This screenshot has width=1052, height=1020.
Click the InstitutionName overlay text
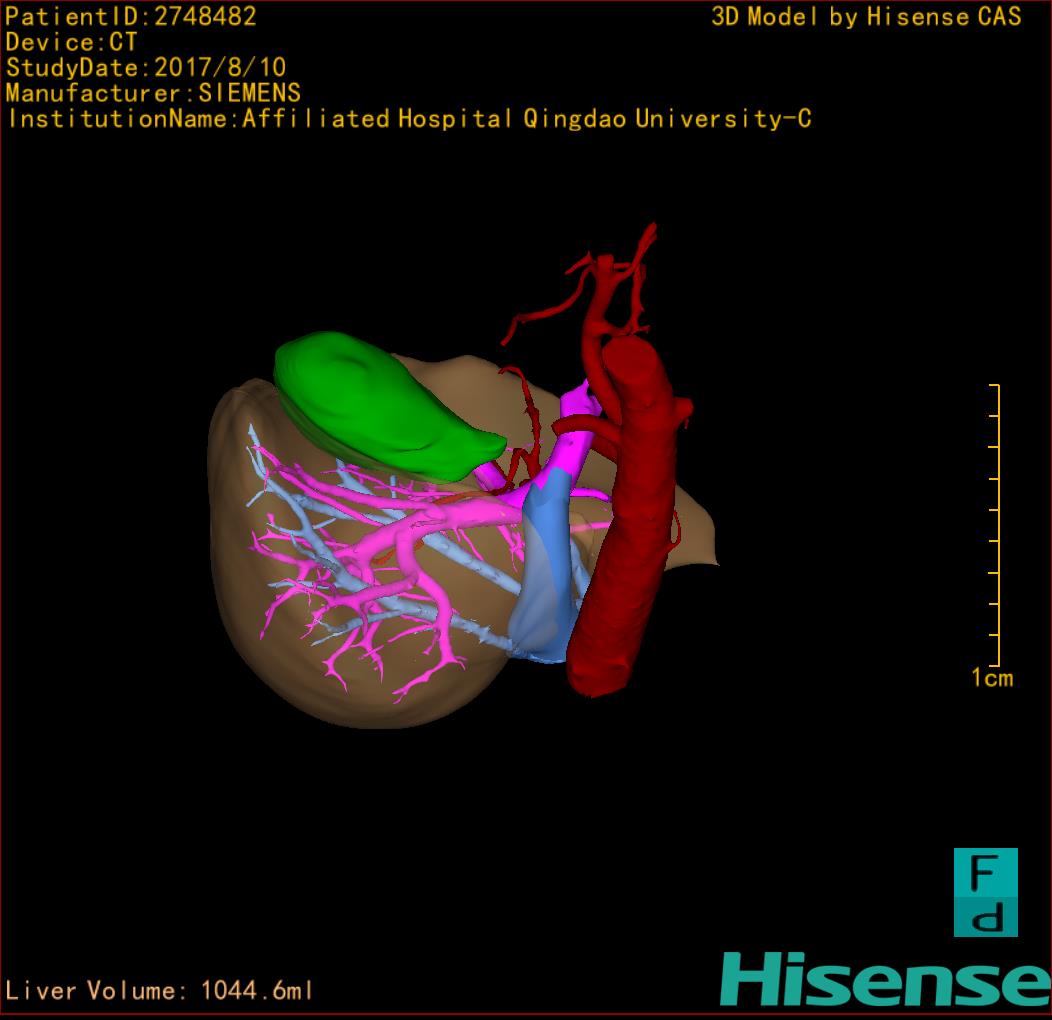(409, 119)
